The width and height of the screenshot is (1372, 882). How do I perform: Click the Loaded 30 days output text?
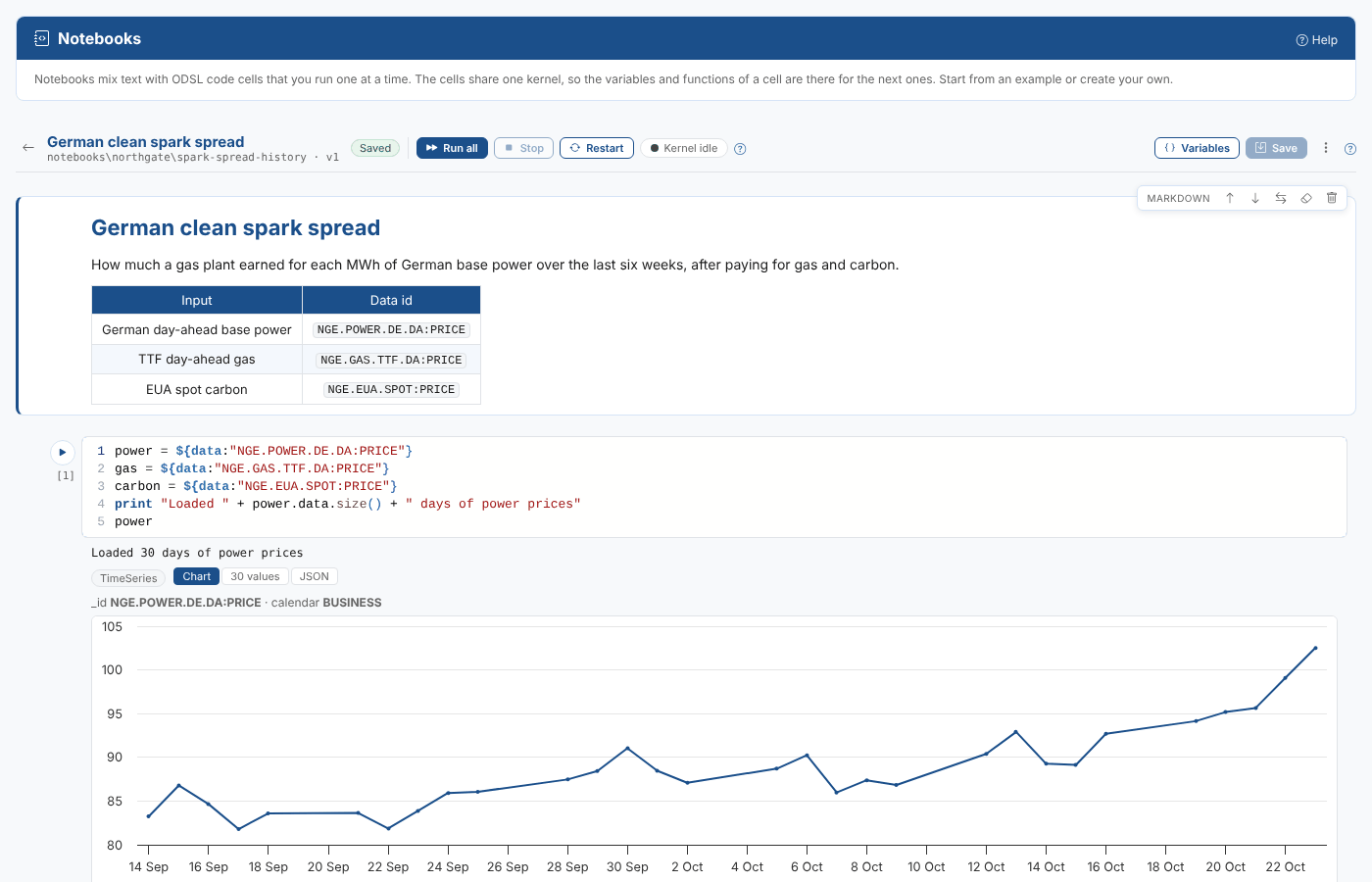tap(197, 553)
